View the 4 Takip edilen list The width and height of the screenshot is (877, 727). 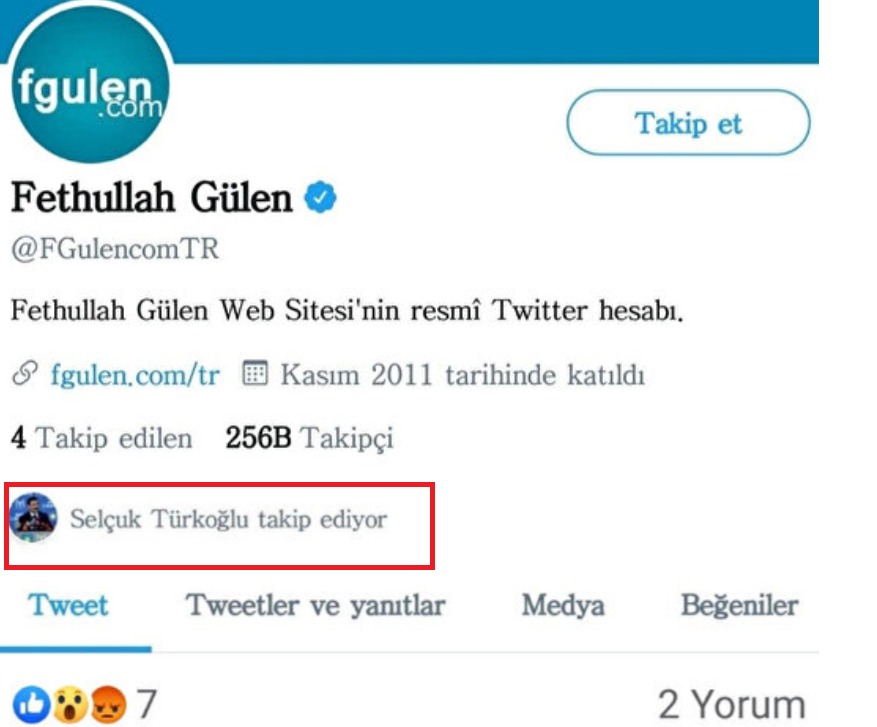[x=102, y=438]
